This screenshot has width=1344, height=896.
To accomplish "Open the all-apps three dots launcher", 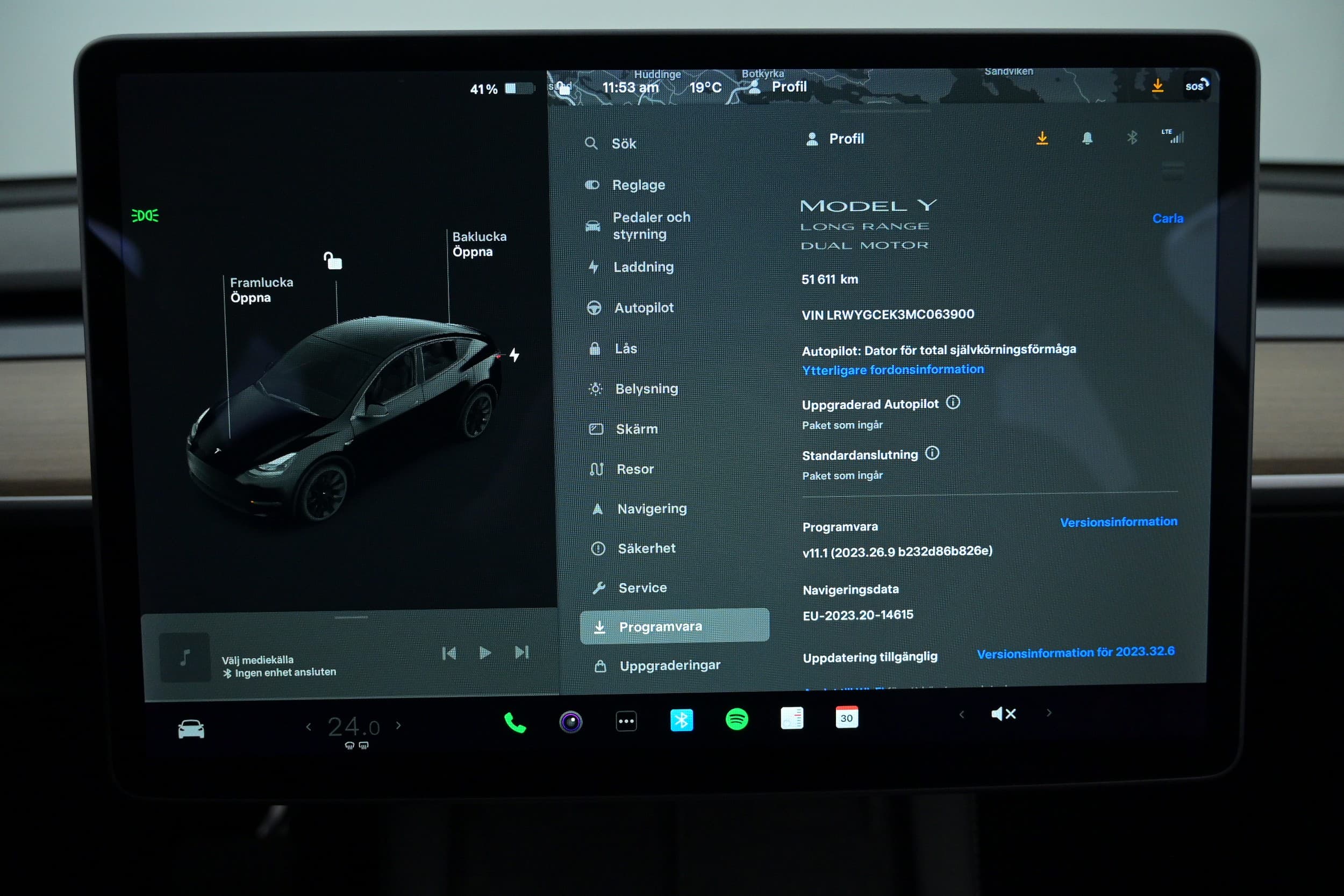I will 626,721.
